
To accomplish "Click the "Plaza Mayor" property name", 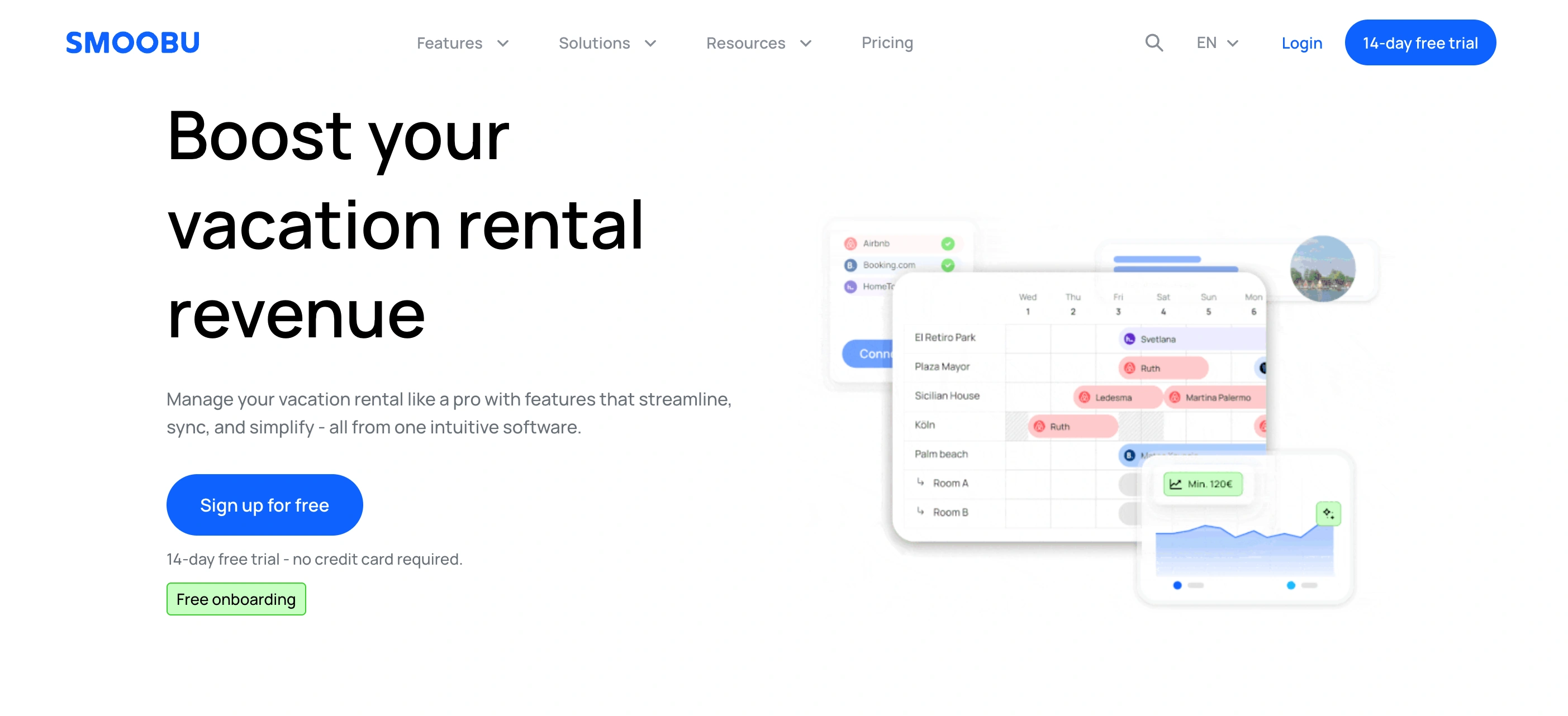I will [x=942, y=367].
